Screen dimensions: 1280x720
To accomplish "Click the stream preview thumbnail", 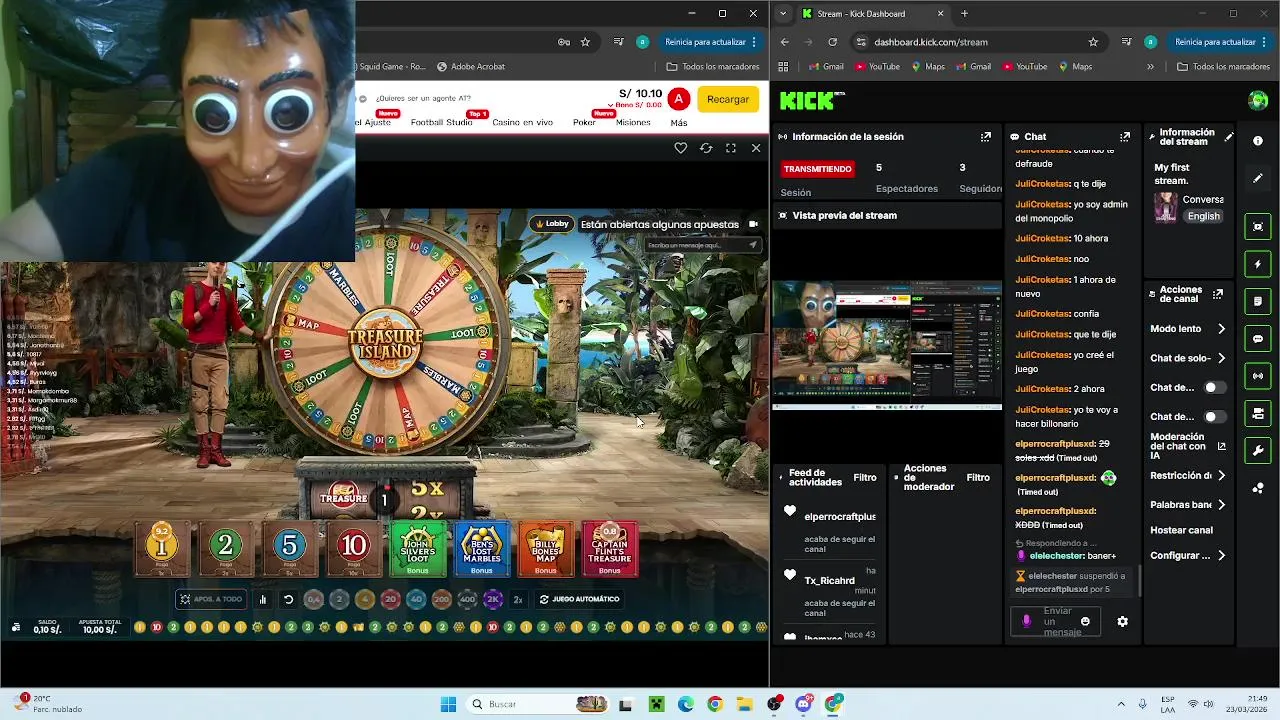I will (886, 345).
